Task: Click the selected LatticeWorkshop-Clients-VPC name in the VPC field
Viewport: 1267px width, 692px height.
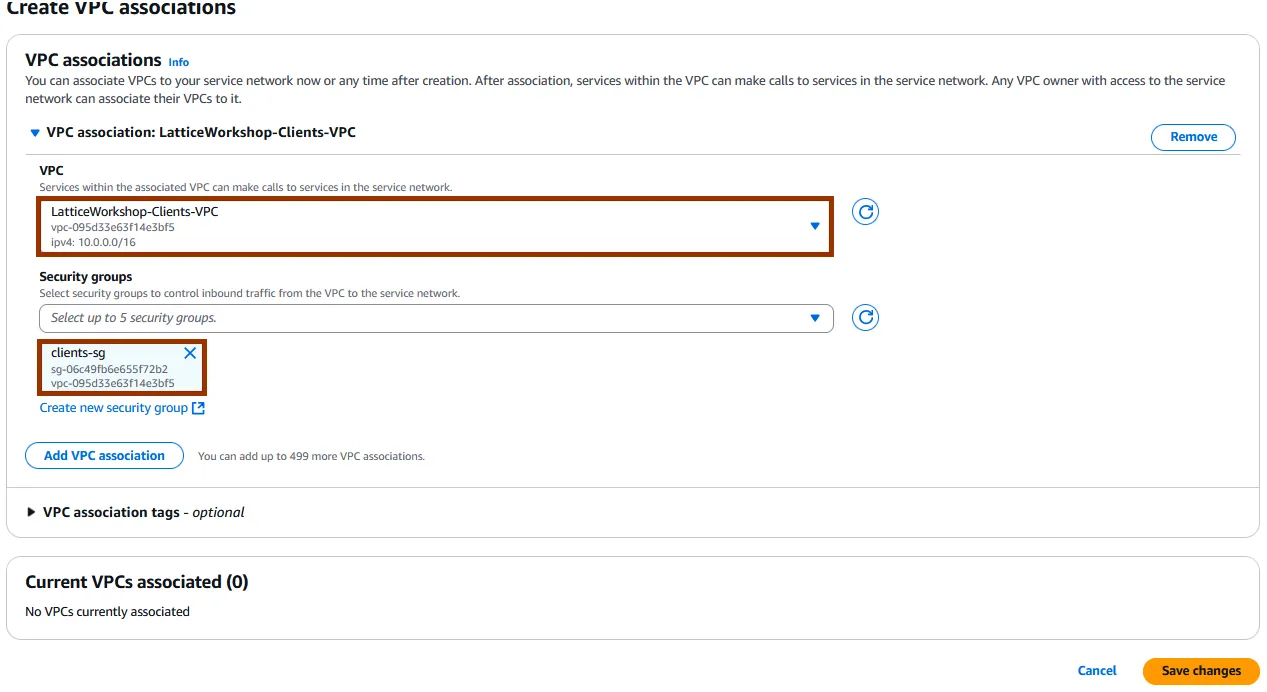Action: tap(134, 212)
